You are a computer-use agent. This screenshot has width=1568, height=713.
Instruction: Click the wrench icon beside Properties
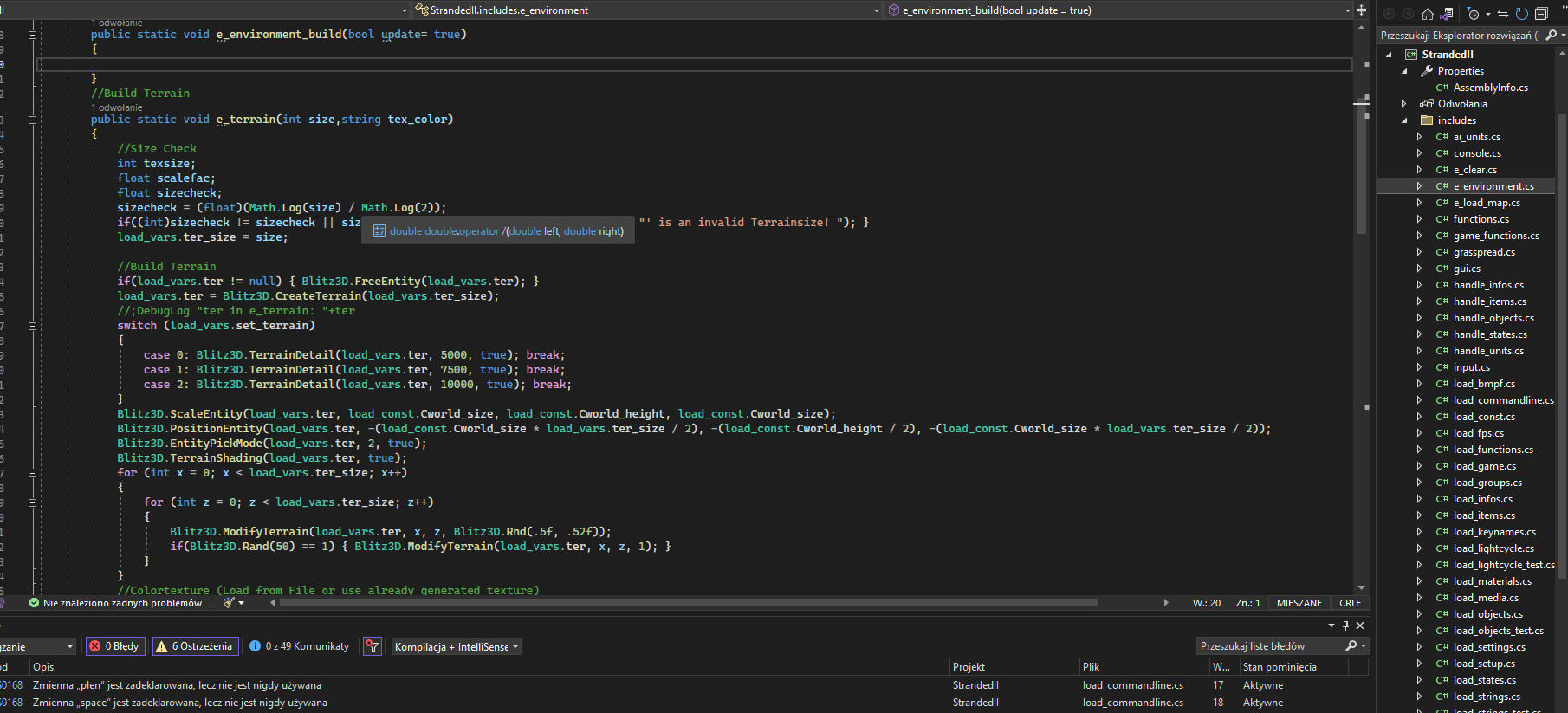[x=1427, y=71]
